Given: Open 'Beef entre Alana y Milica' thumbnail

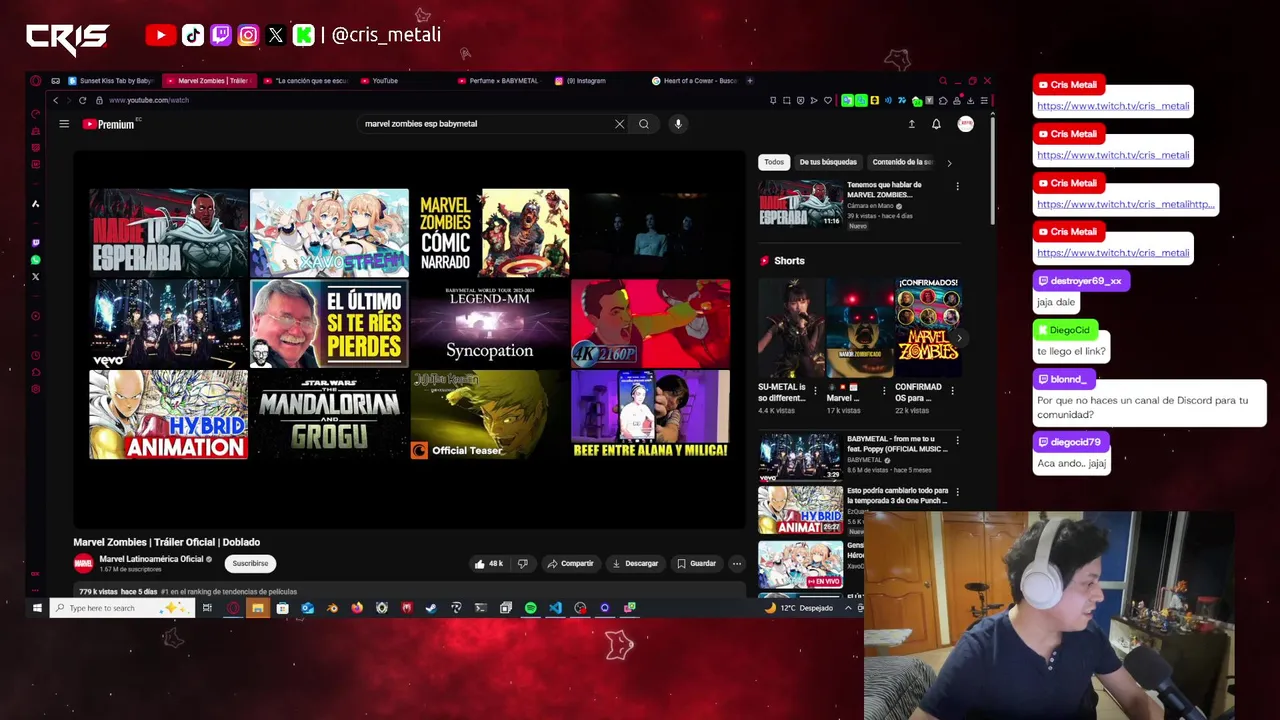Looking at the screenshot, I should (x=650, y=415).
